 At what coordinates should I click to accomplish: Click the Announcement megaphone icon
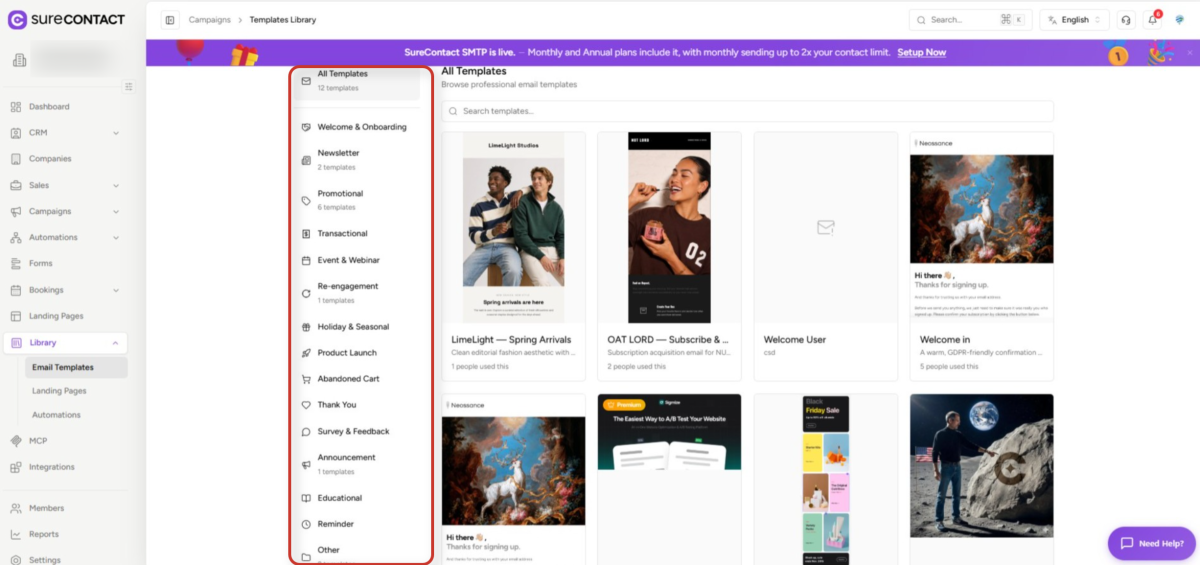click(x=306, y=464)
